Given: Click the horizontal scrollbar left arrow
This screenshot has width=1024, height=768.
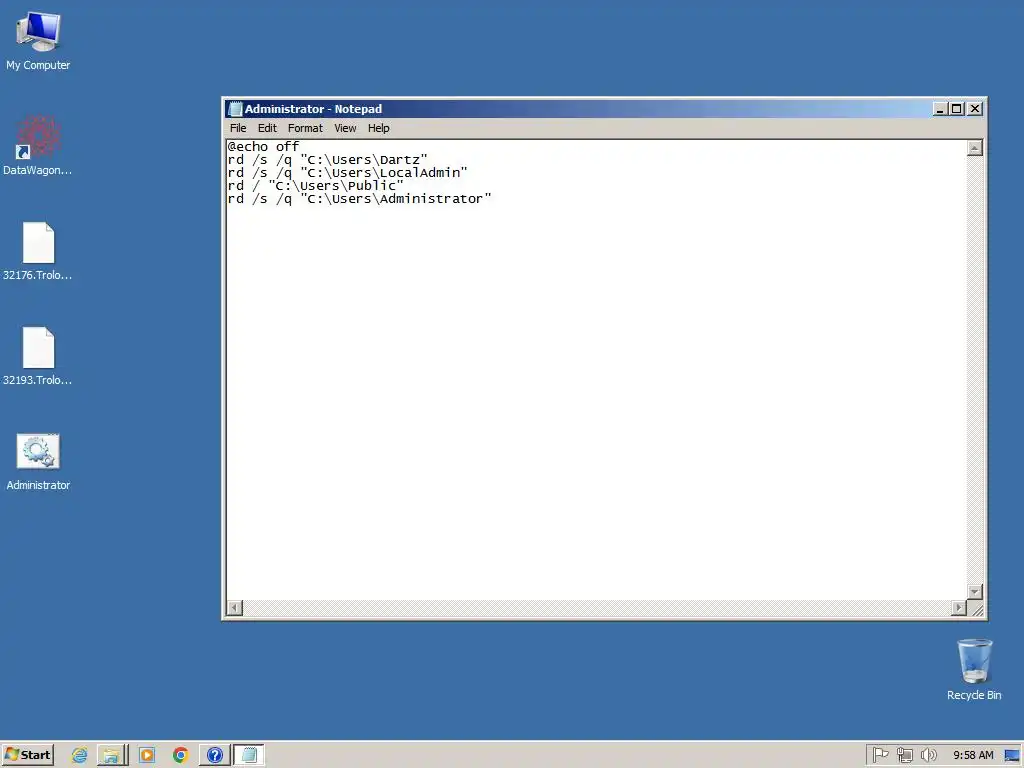Looking at the screenshot, I should (234, 608).
